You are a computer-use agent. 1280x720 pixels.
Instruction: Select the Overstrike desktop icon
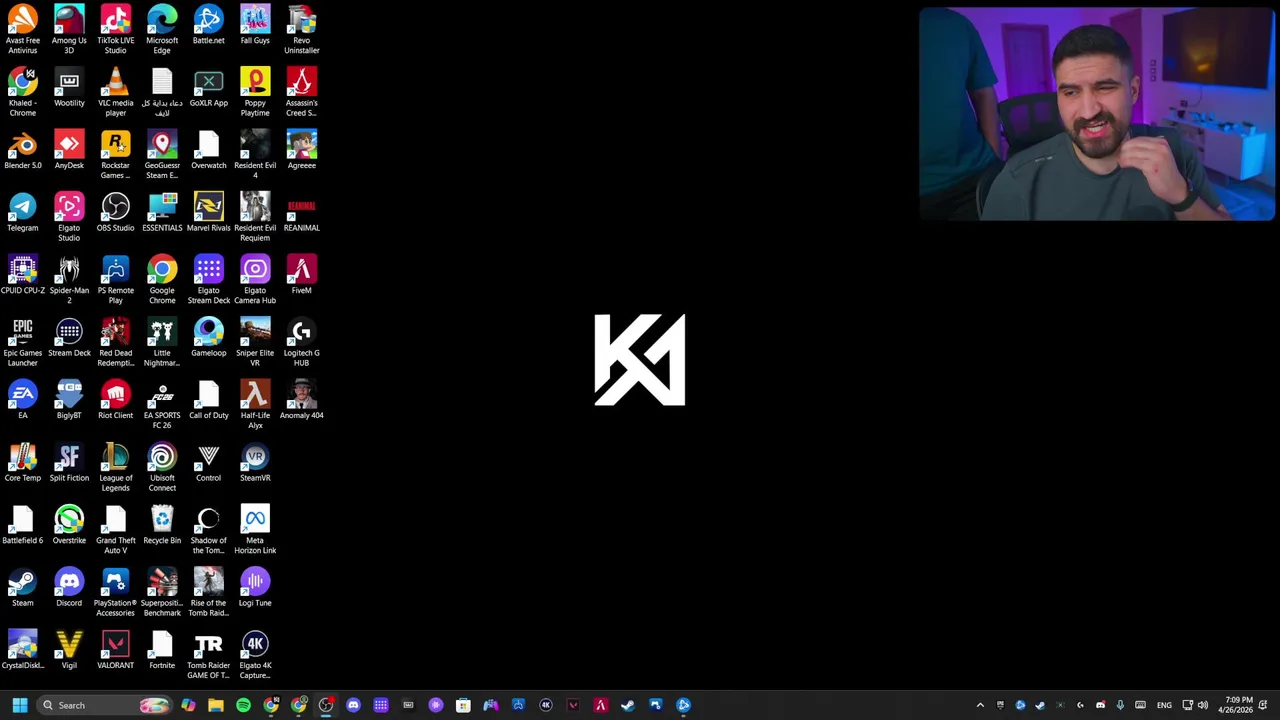[69, 525]
